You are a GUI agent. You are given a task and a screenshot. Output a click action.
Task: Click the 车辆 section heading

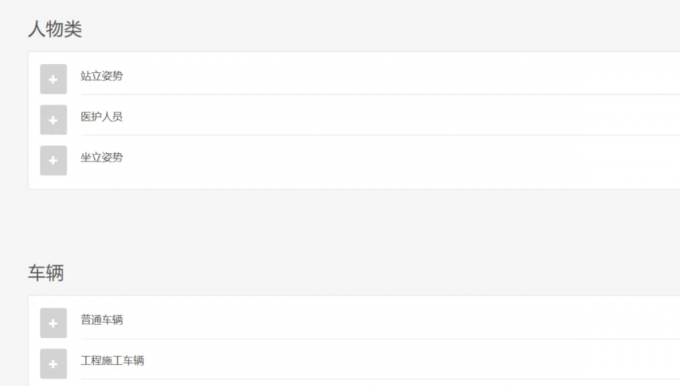(x=46, y=273)
